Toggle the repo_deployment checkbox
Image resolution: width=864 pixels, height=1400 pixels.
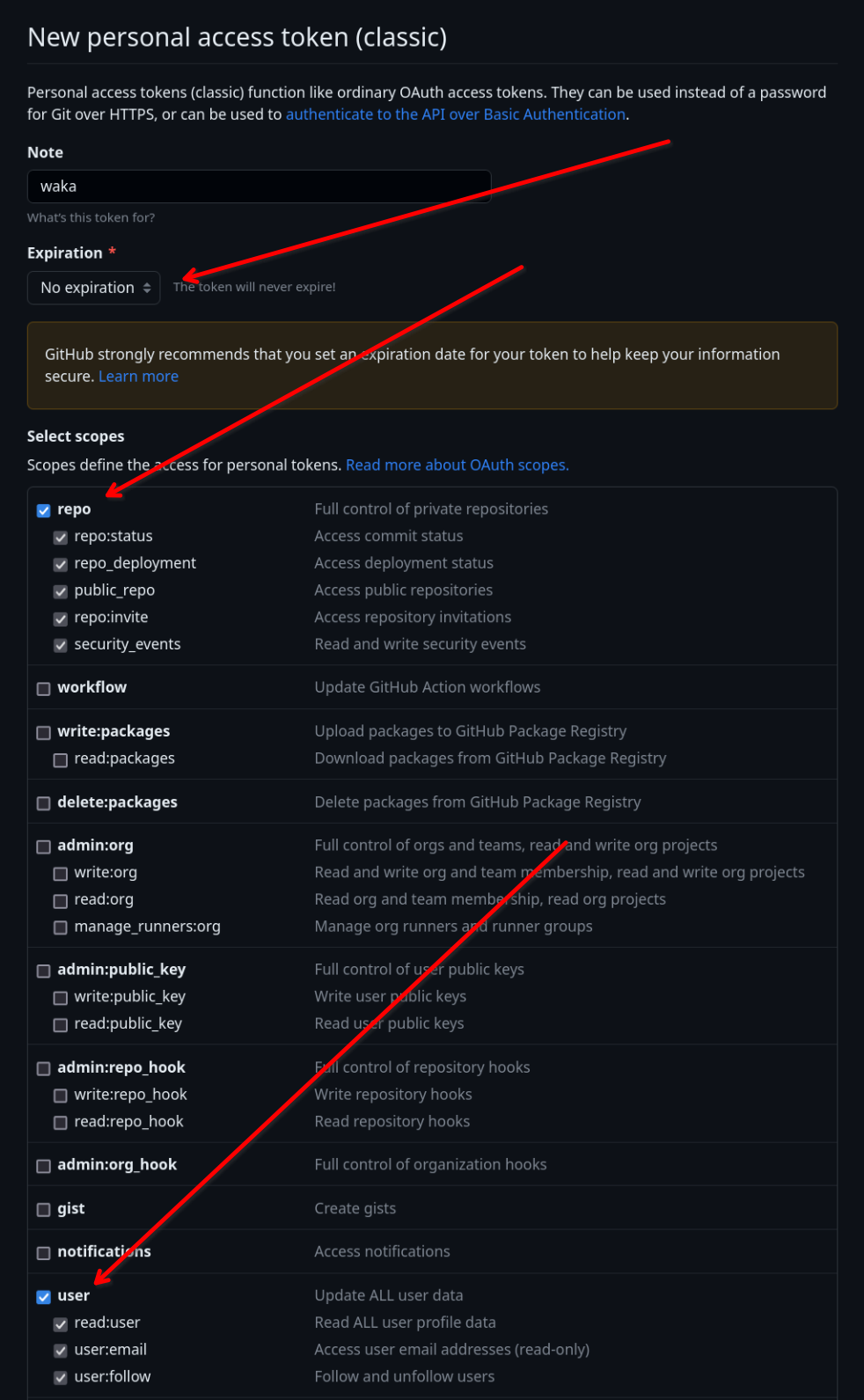point(61,565)
